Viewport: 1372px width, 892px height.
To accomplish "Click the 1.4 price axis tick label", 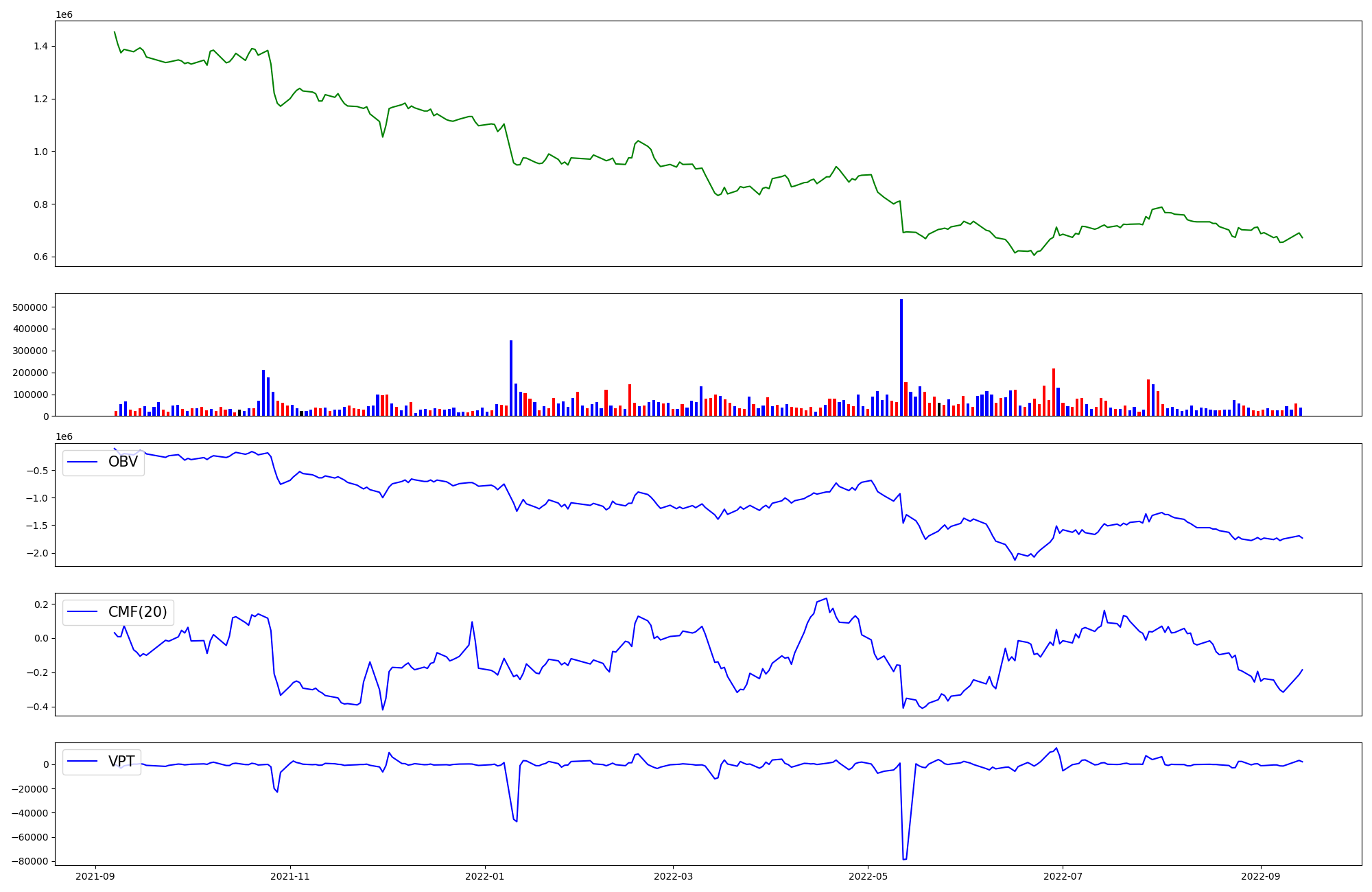I will (x=40, y=46).
